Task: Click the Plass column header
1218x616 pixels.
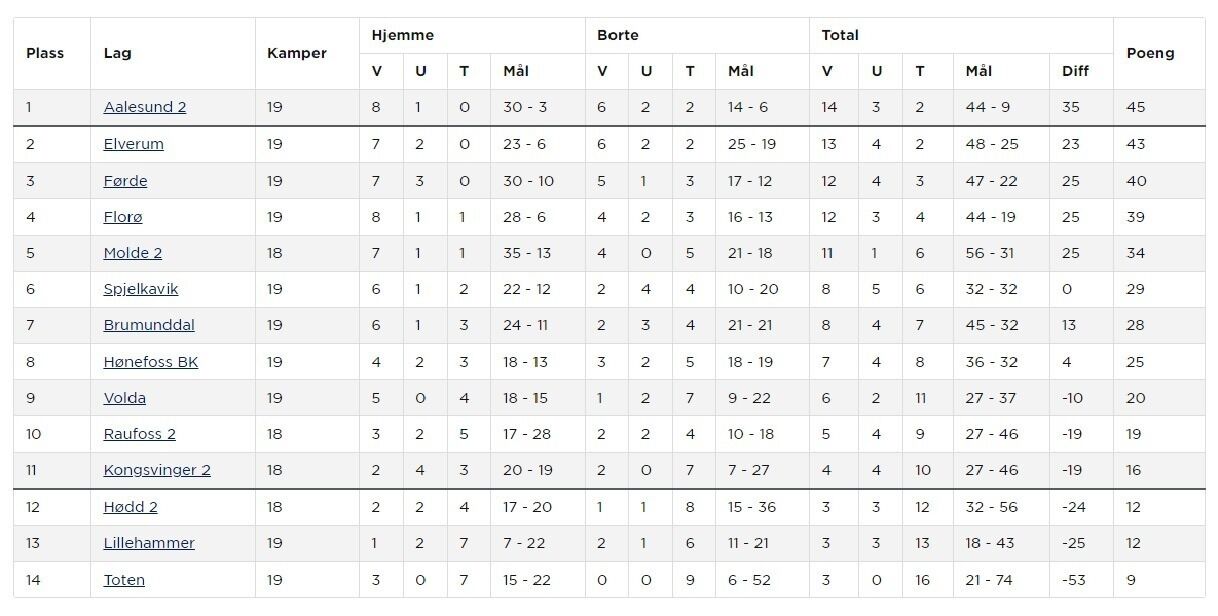Action: tap(45, 53)
